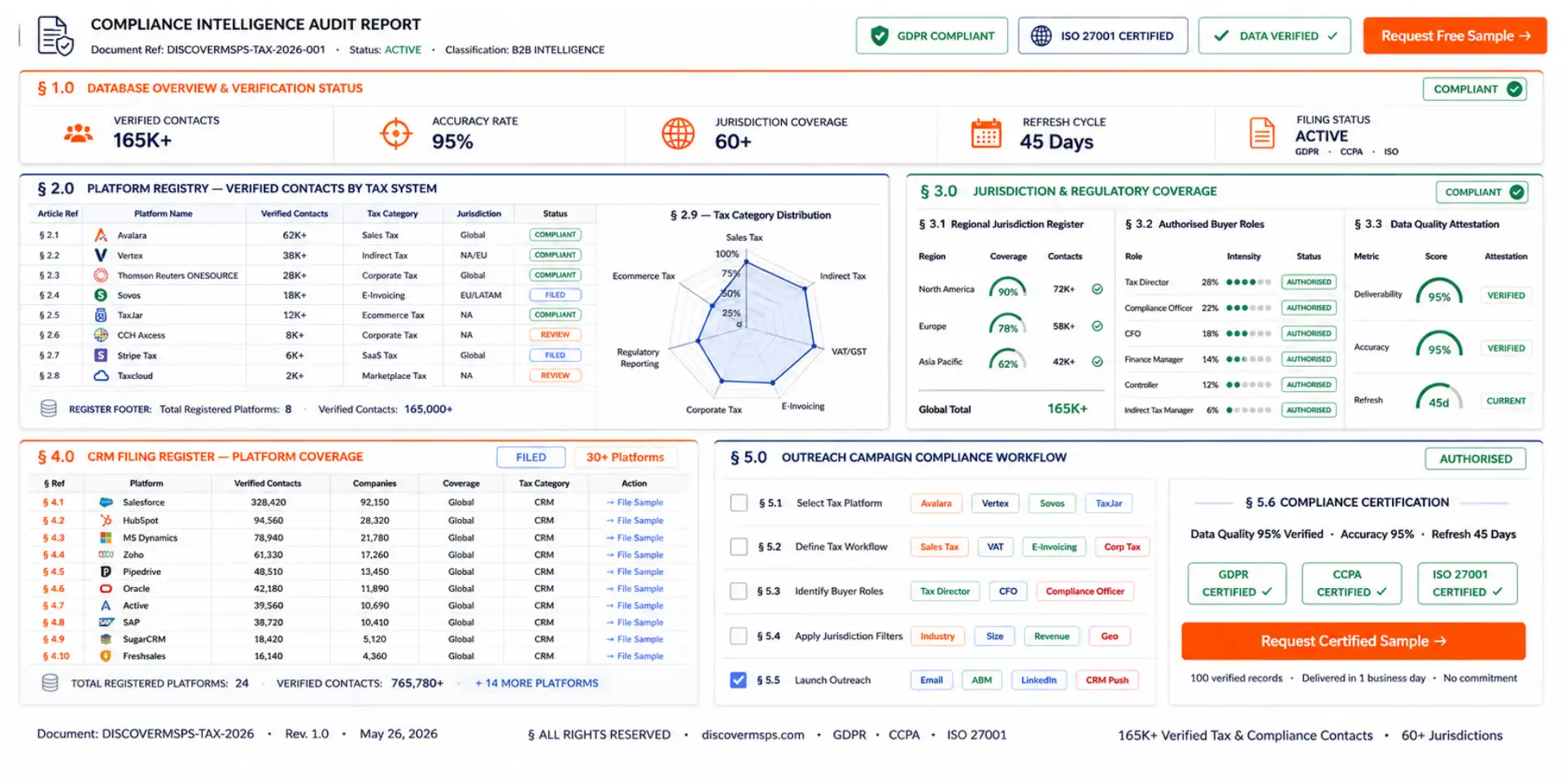Check the § 5.3 Identify Buyer Roles checkbox
Viewport: 1562px width, 784px height.
pyautogui.click(x=739, y=591)
